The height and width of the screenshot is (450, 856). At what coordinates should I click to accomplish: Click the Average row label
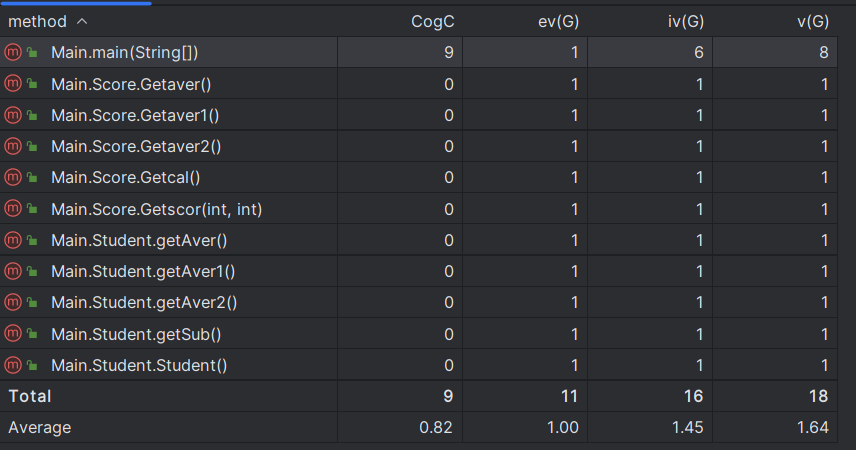[x=40, y=427]
